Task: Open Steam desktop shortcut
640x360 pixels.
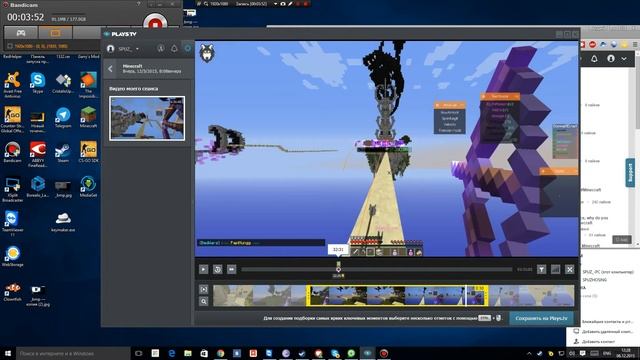Action: pyautogui.click(x=63, y=152)
